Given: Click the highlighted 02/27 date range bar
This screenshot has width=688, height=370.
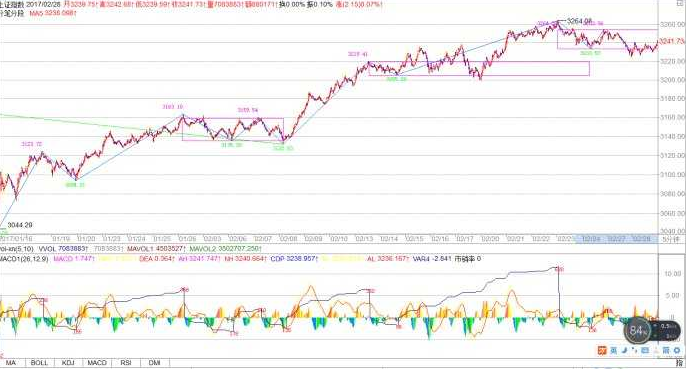Looking at the screenshot, I should point(616,239).
